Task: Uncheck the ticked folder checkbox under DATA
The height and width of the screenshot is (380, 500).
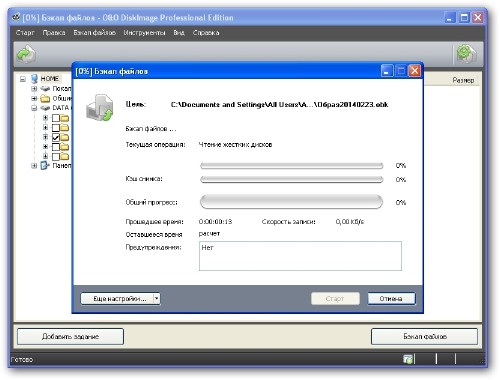Action: (x=56, y=137)
